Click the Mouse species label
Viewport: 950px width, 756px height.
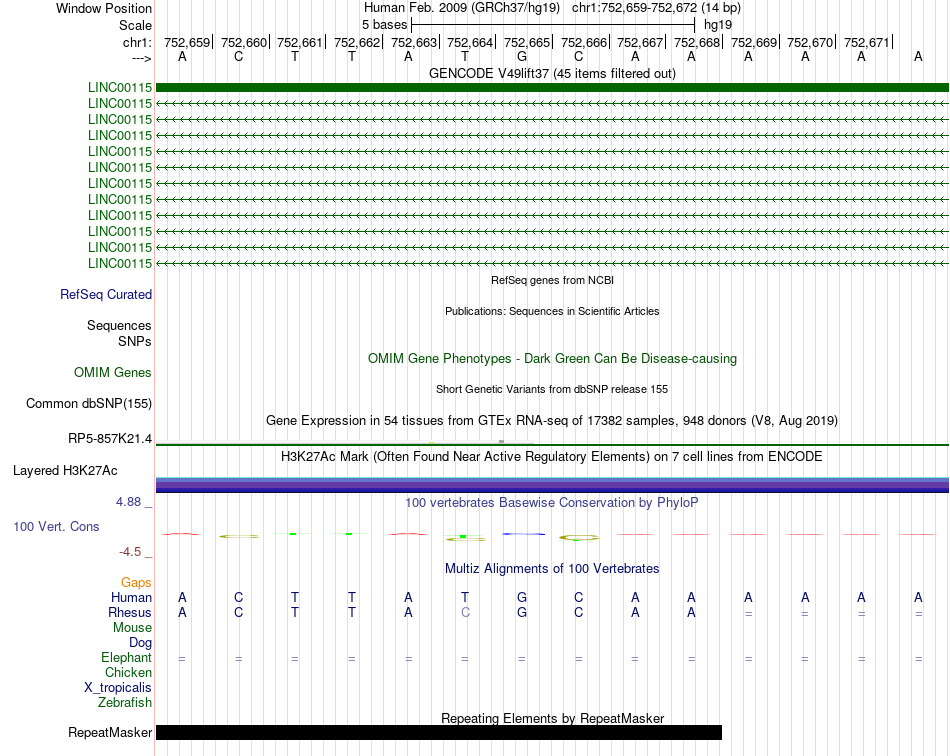(x=132, y=628)
